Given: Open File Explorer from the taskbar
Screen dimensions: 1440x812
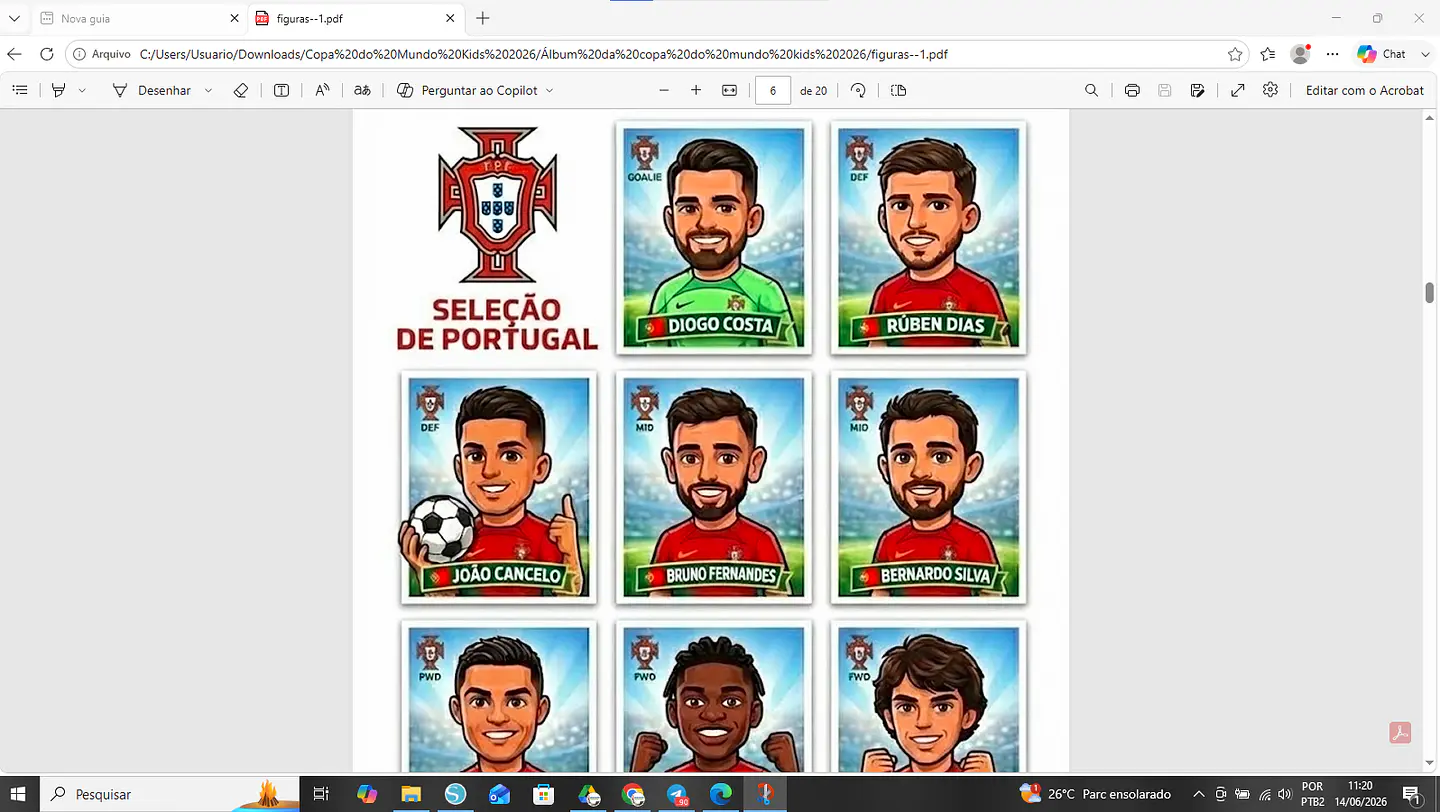Looking at the screenshot, I should [x=411, y=794].
